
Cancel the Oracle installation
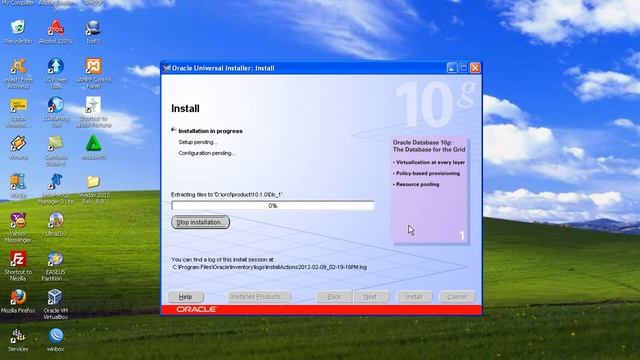point(457,297)
